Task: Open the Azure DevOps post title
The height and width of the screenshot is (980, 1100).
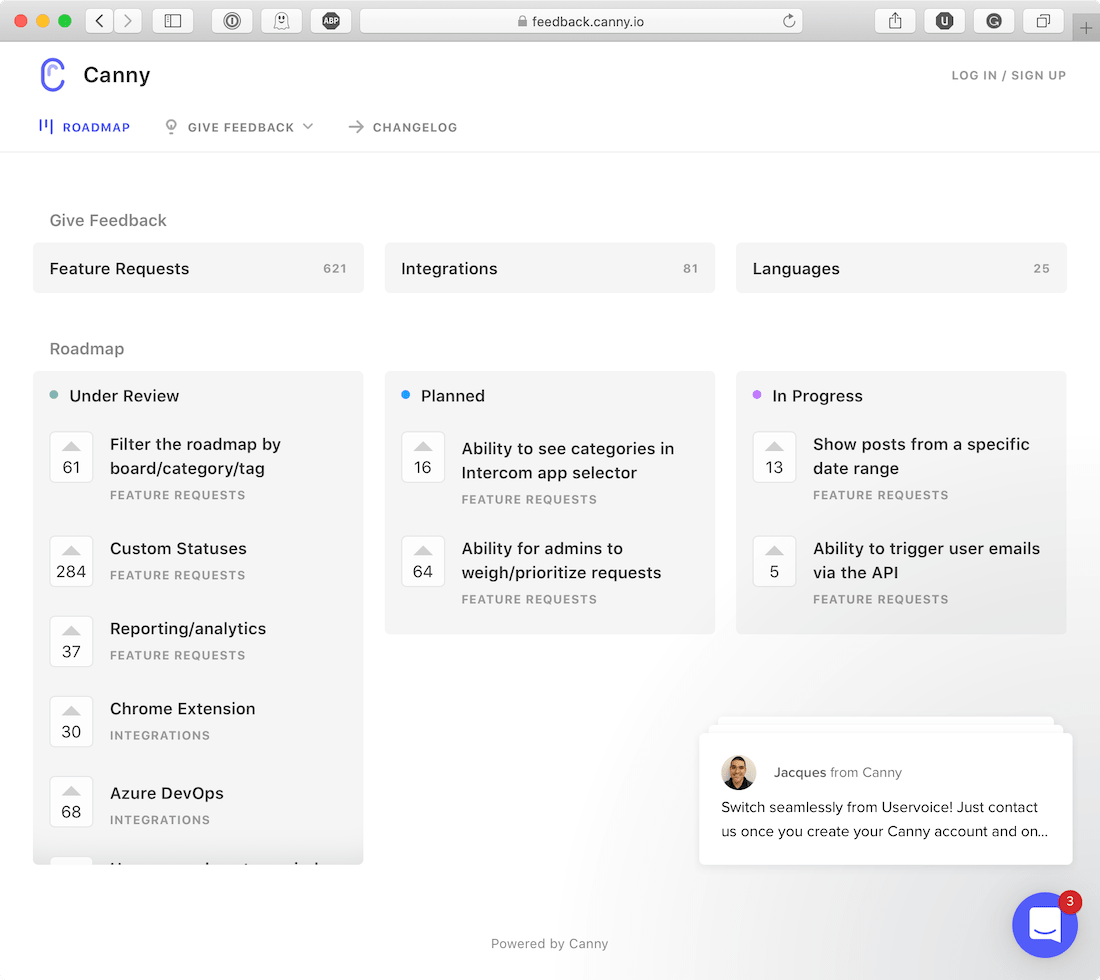Action: (167, 793)
